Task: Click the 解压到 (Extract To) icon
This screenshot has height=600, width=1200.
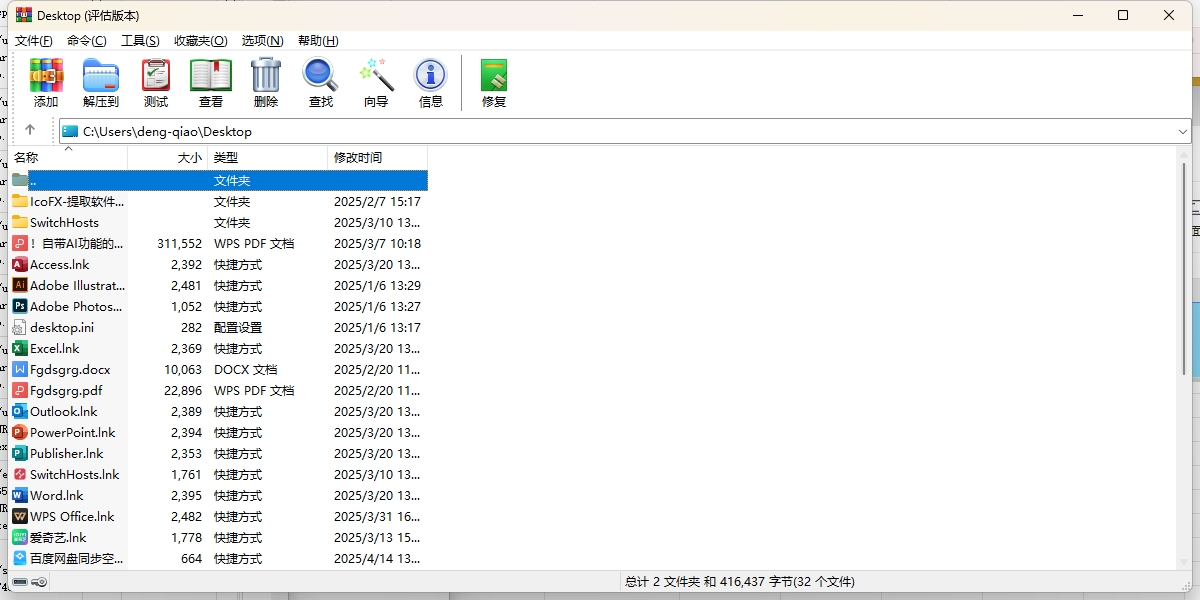Action: point(100,82)
